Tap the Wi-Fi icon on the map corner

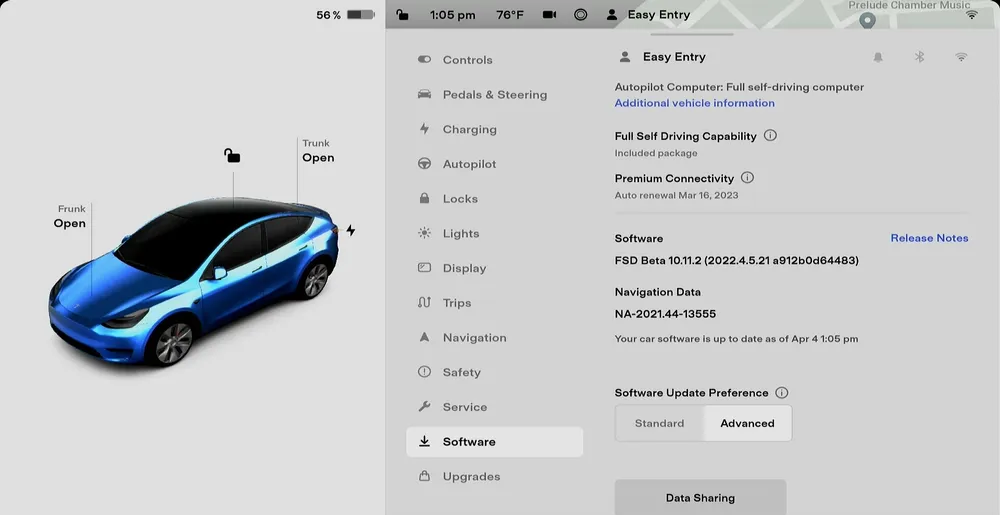click(971, 14)
